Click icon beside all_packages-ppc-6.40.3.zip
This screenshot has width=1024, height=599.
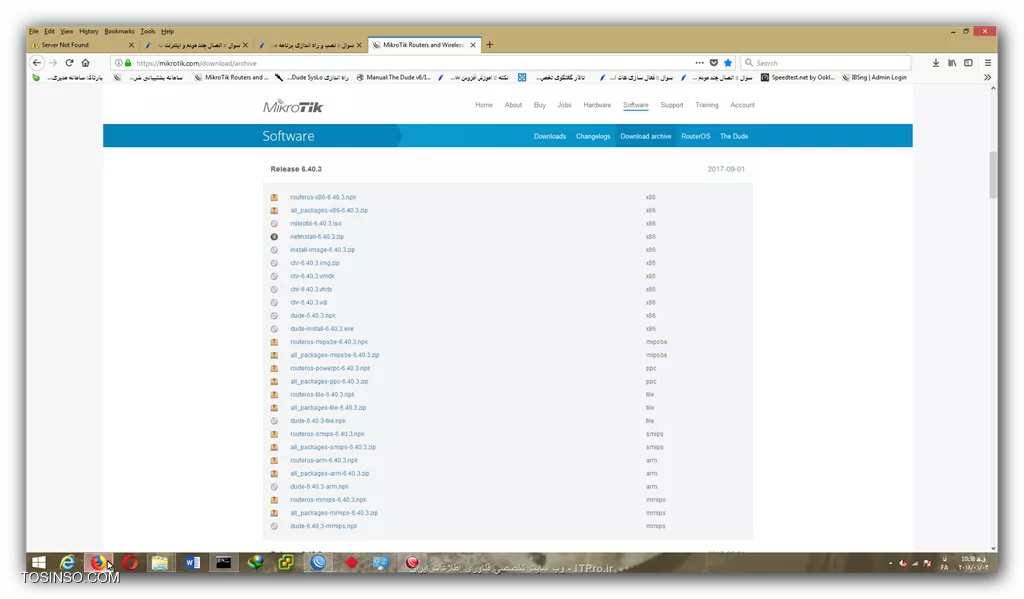274,381
